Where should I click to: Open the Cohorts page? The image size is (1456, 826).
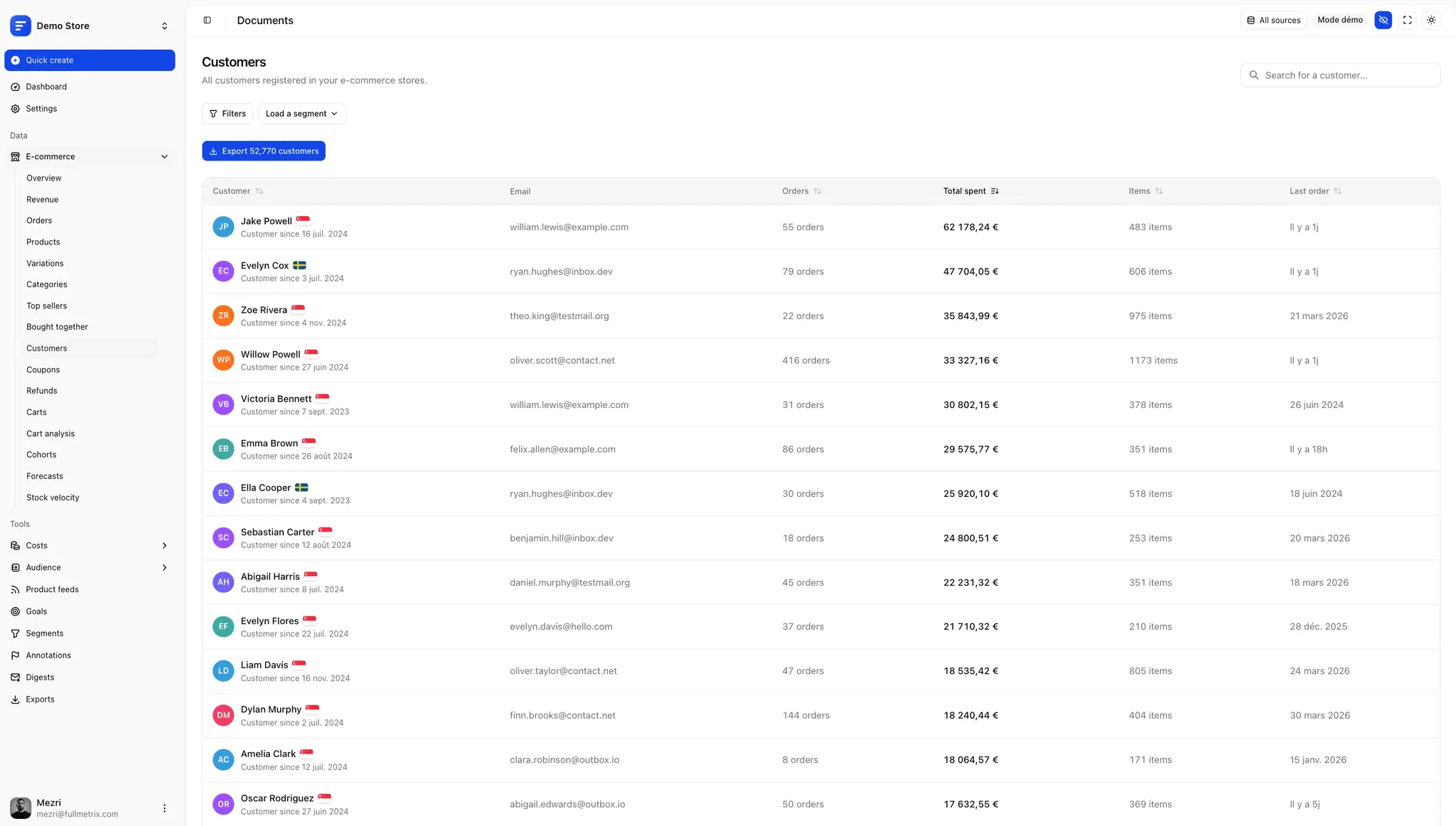pos(41,455)
